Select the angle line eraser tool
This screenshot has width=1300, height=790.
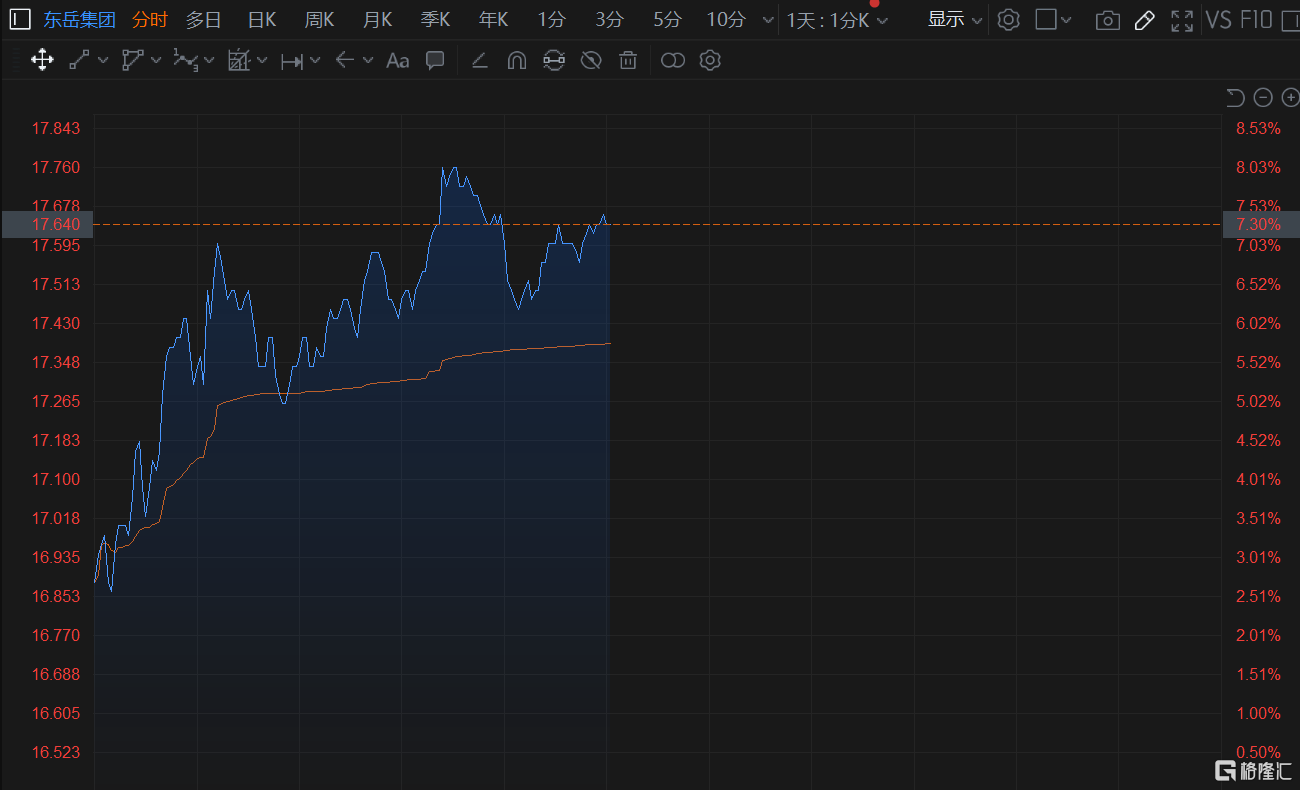point(479,60)
